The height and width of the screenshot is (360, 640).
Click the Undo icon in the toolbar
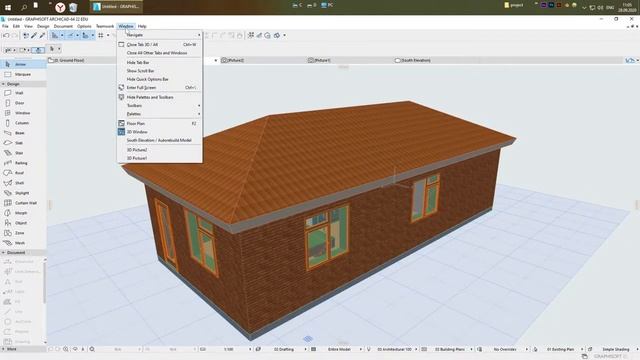[6, 36]
